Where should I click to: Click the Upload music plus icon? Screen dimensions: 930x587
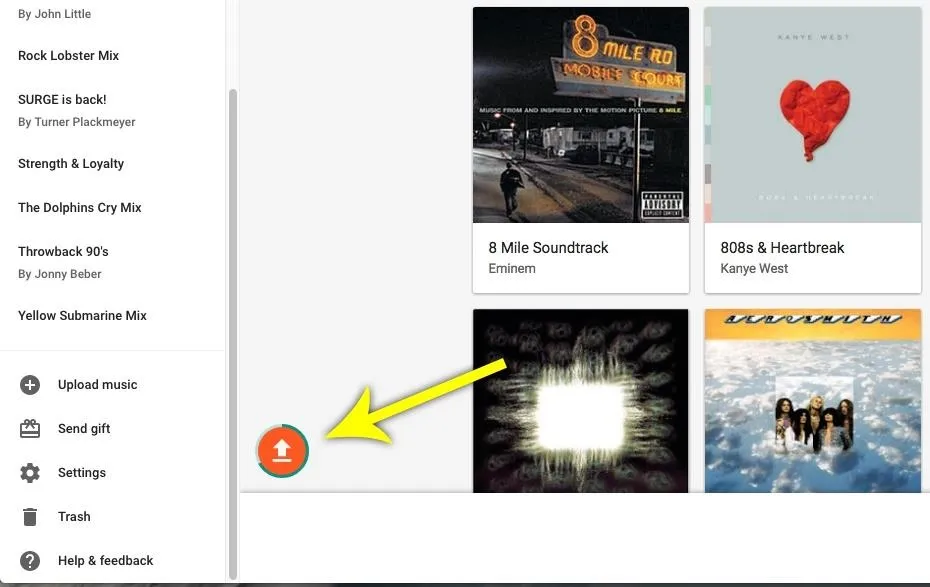(30, 385)
